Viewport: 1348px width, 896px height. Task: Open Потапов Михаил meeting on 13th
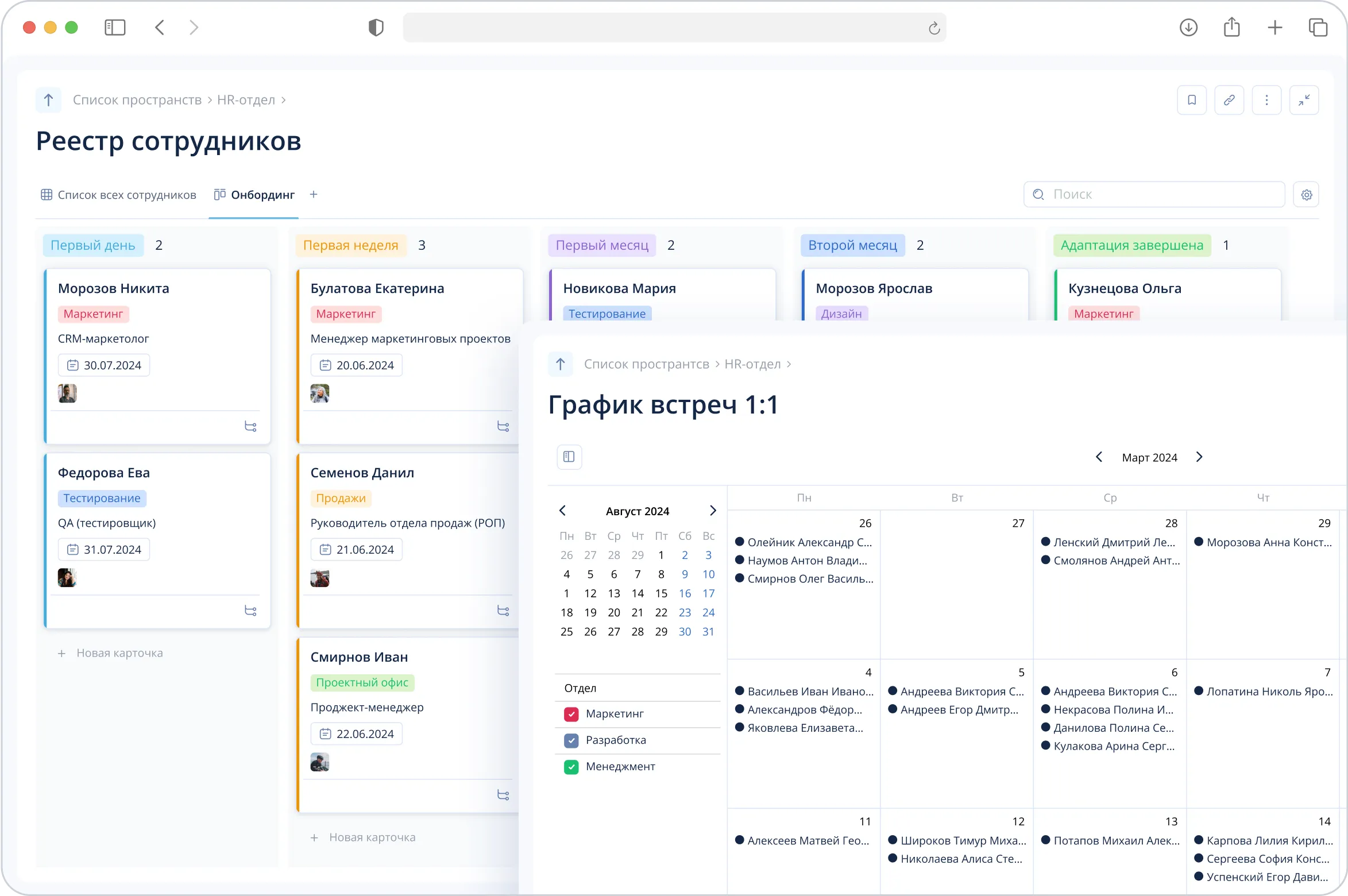coord(1110,841)
